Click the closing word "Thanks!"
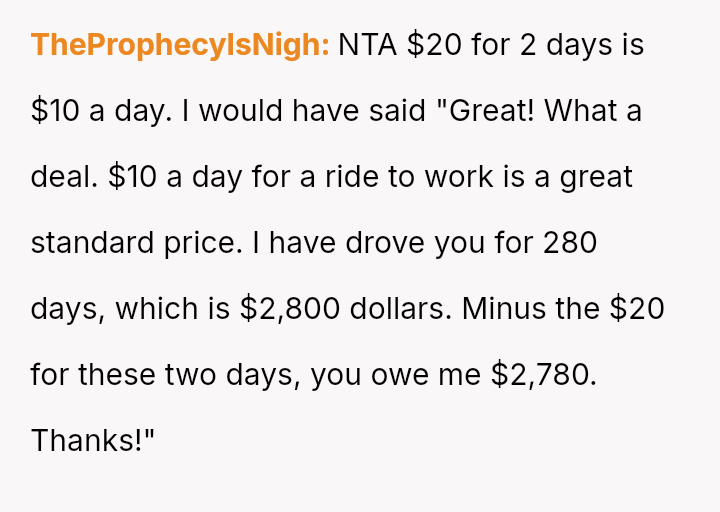The image size is (720, 512). point(91,440)
